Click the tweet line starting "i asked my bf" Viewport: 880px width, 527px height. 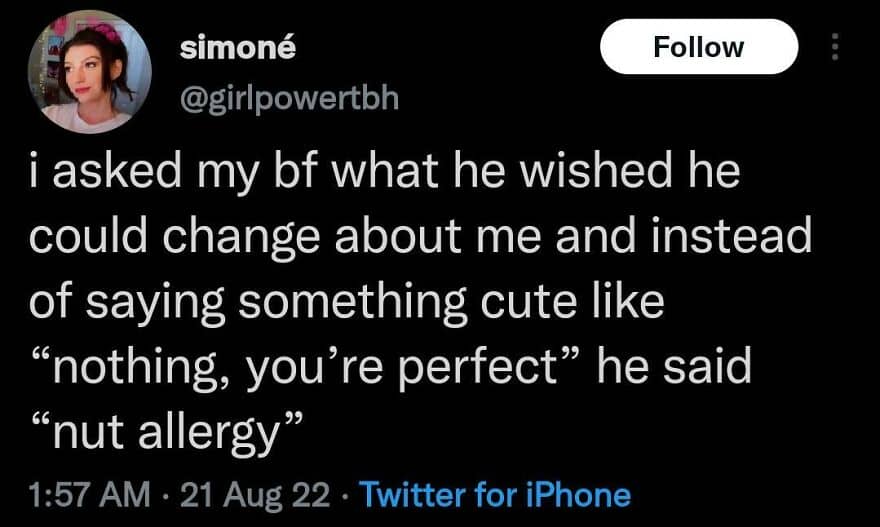coord(385,171)
